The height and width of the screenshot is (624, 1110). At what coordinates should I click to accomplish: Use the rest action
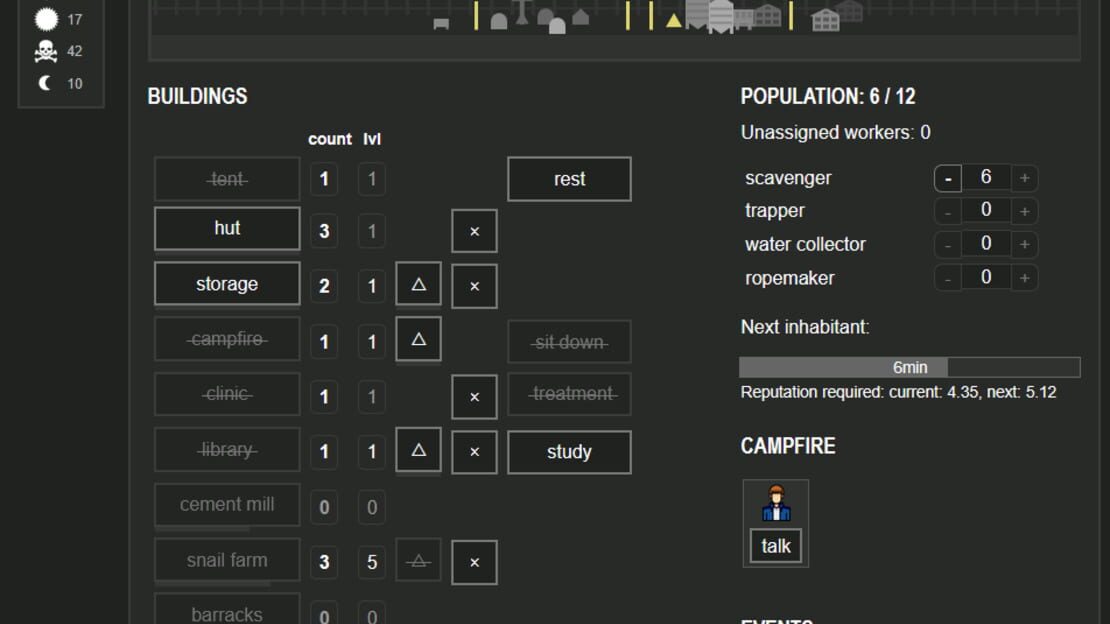point(569,179)
